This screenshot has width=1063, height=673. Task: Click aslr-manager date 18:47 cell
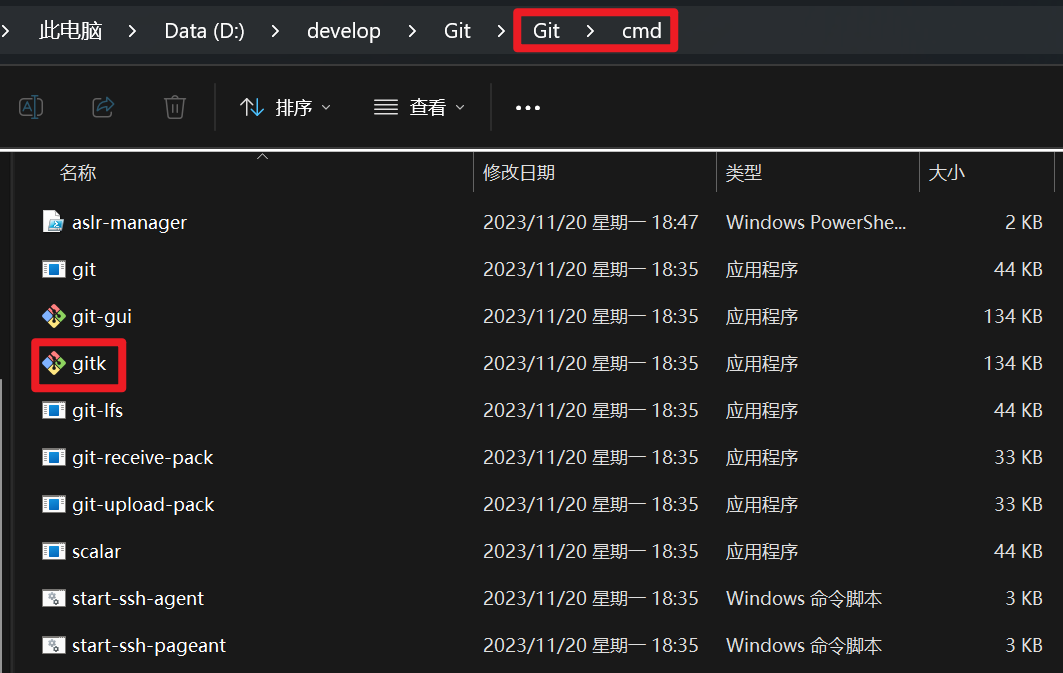(590, 222)
